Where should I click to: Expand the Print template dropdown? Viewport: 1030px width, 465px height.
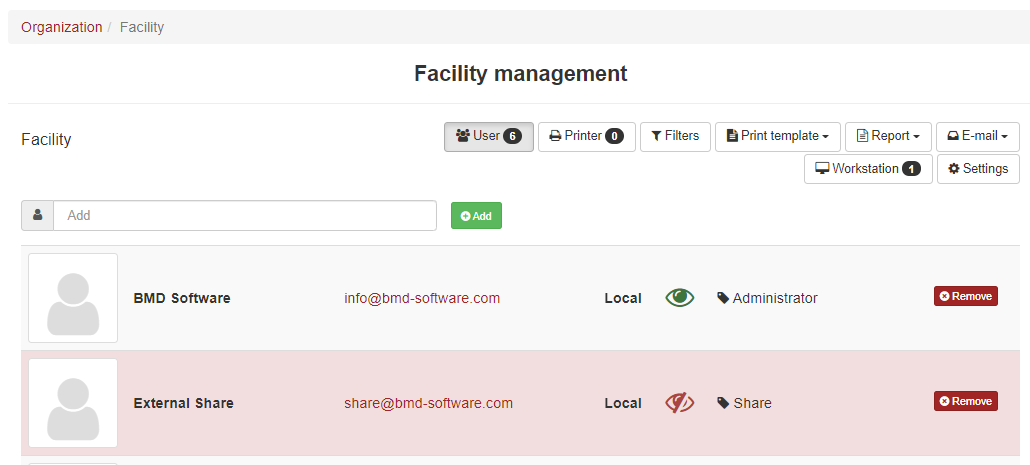(x=778, y=137)
